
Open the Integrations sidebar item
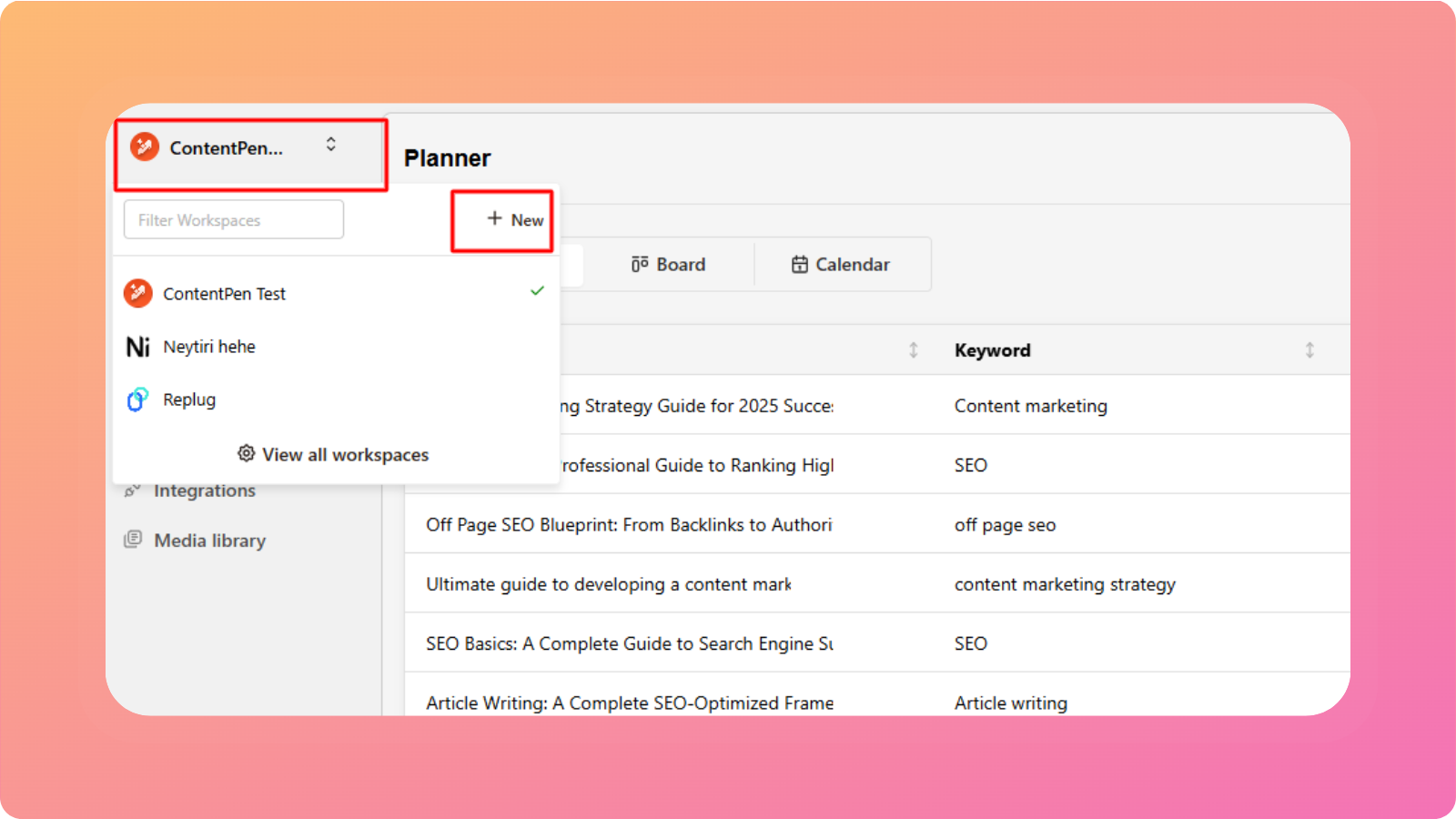[x=204, y=490]
